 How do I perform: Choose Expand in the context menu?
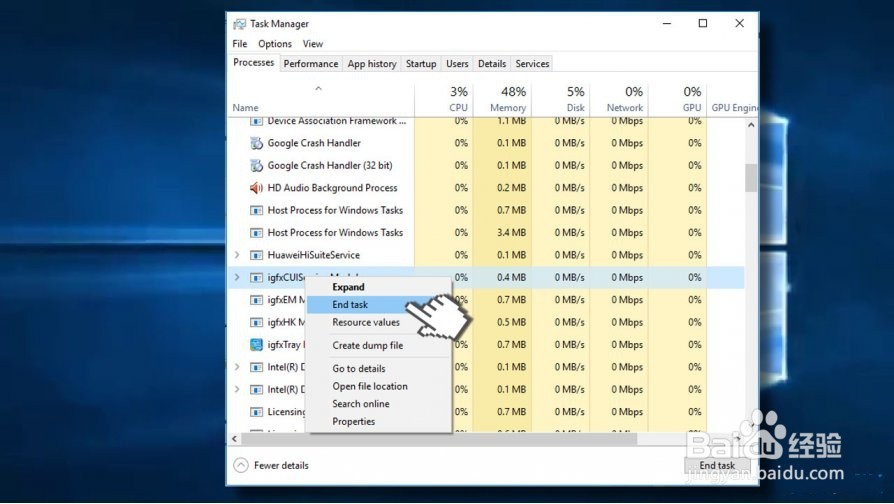point(379,287)
